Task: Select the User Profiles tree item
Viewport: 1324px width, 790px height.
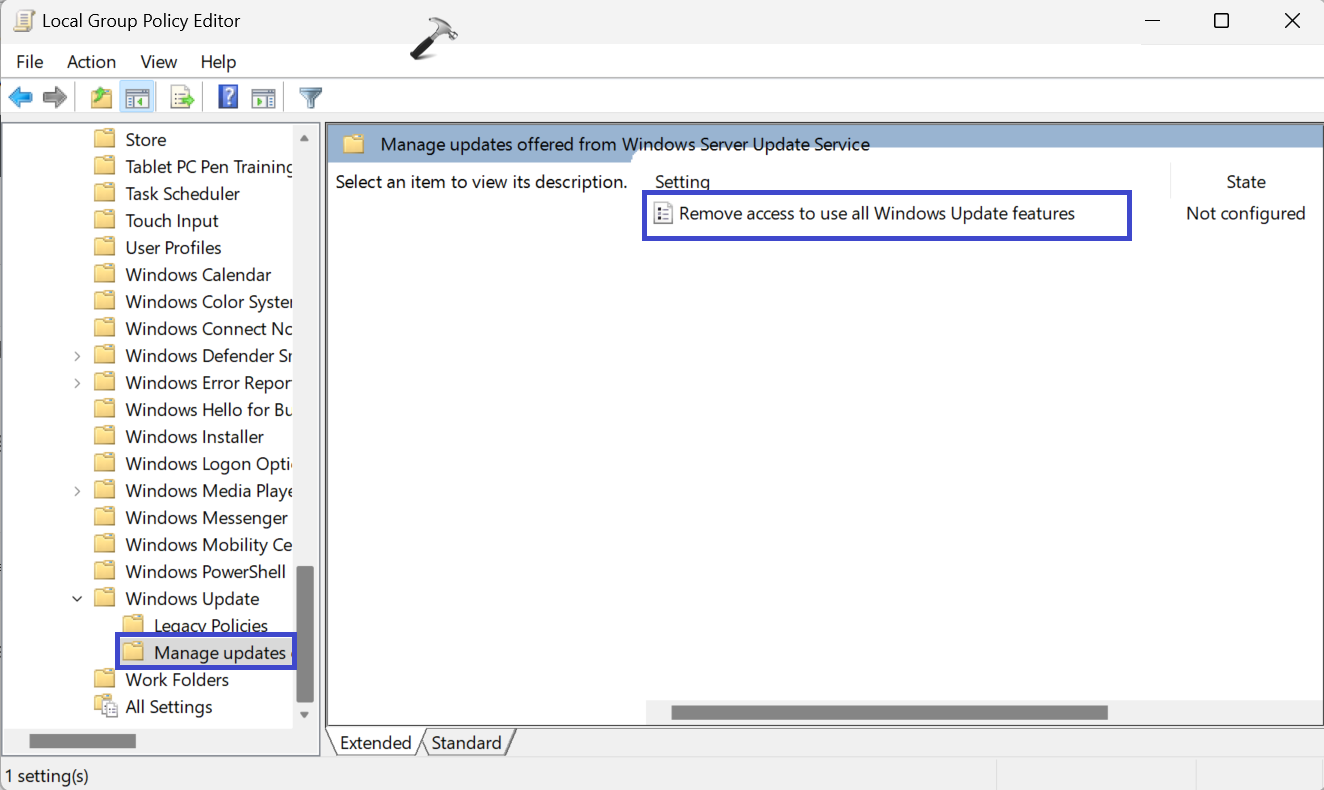Action: point(174,247)
